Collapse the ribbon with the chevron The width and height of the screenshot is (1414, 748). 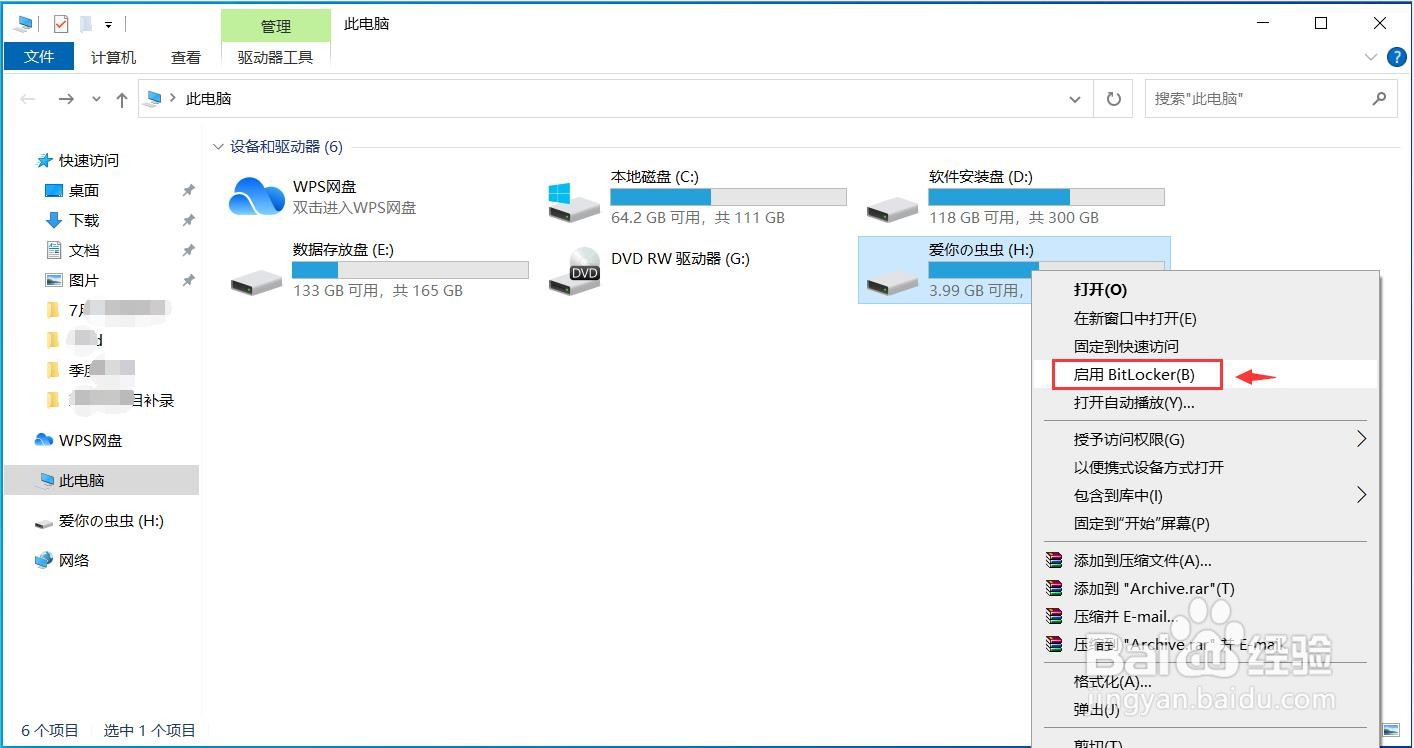coord(1370,57)
